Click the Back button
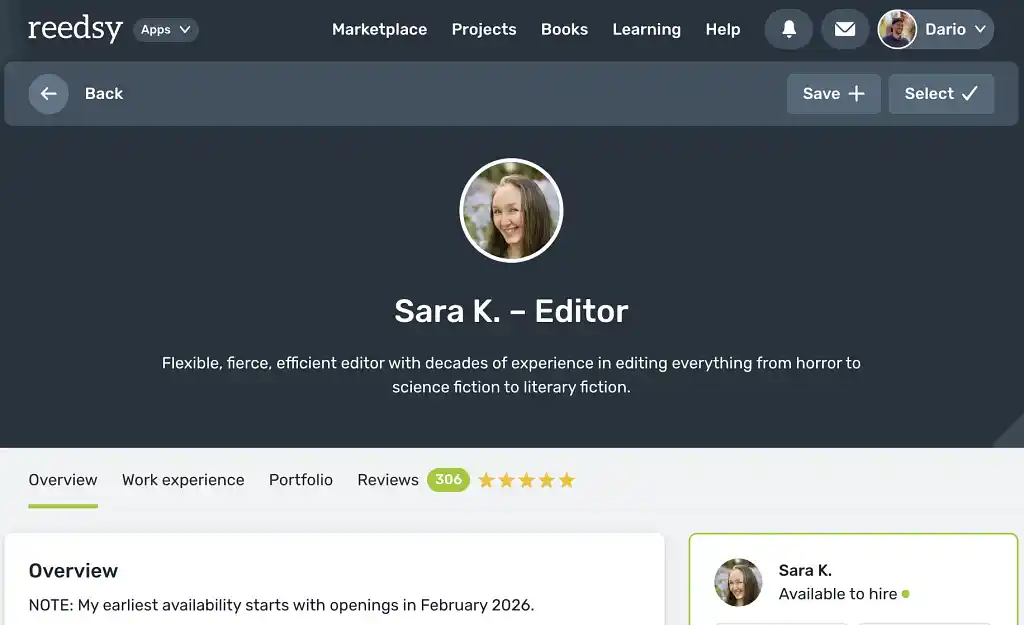This screenshot has height=625, width=1024. [x=104, y=93]
